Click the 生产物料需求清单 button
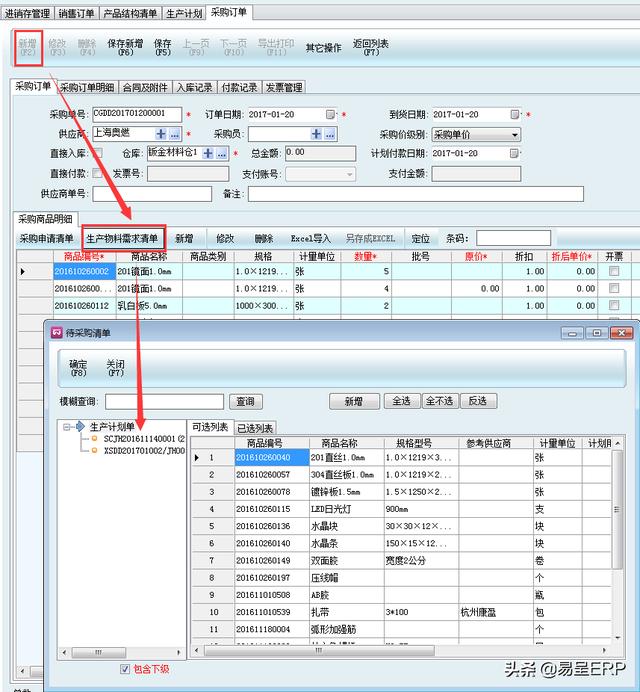The image size is (640, 692). [122, 239]
